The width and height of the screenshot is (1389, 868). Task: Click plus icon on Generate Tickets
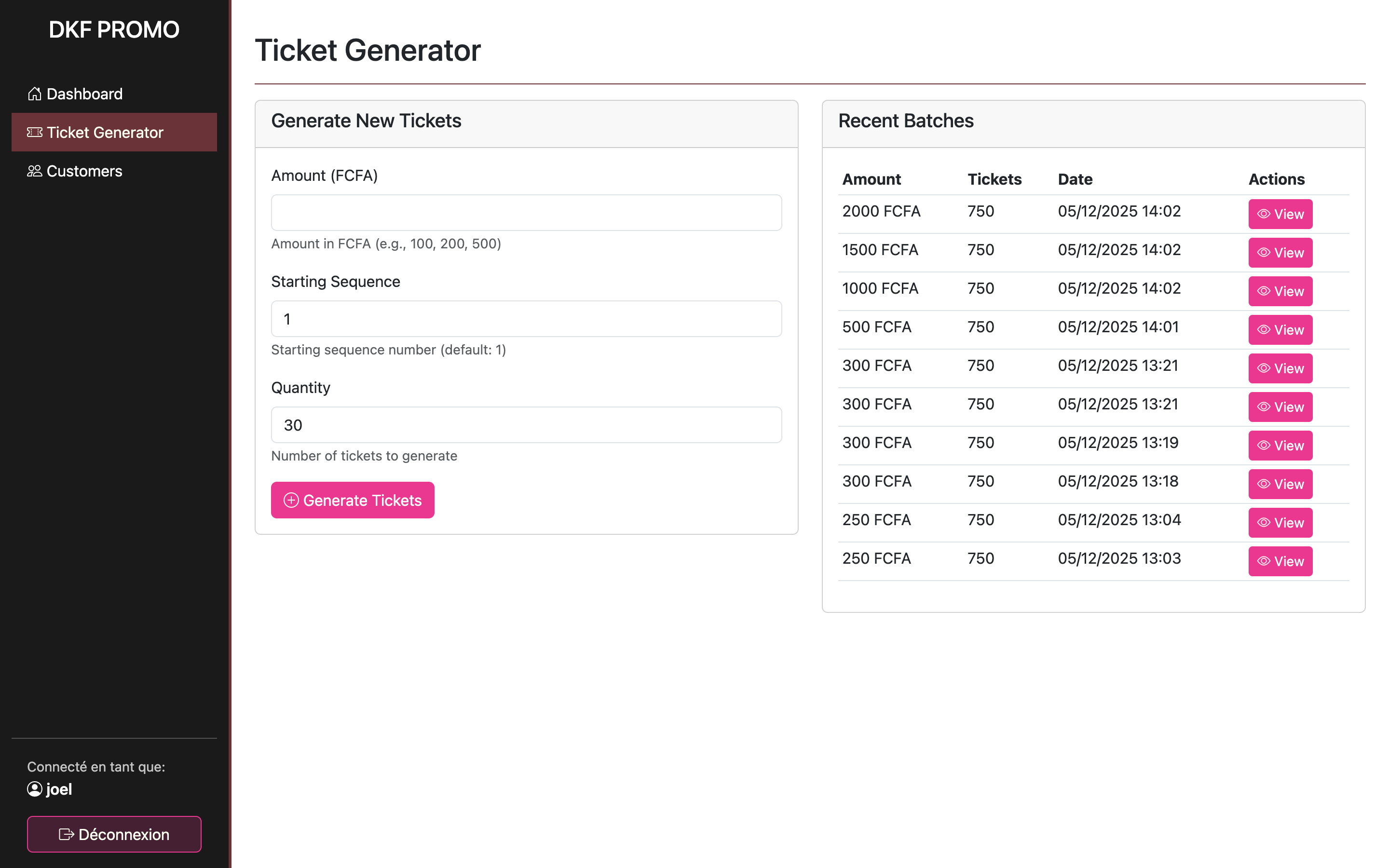(291, 500)
